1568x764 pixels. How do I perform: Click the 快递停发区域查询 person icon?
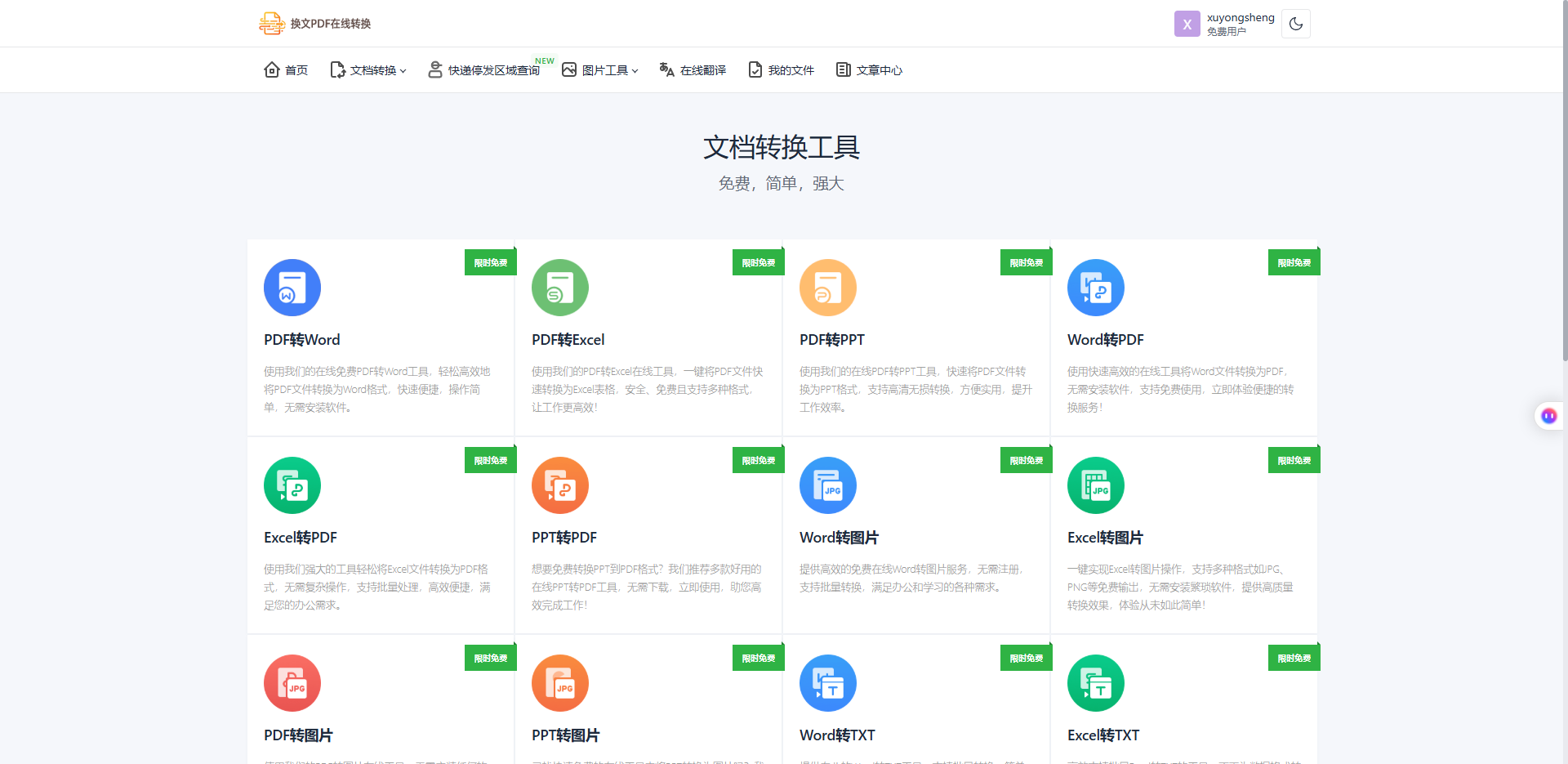tap(435, 69)
